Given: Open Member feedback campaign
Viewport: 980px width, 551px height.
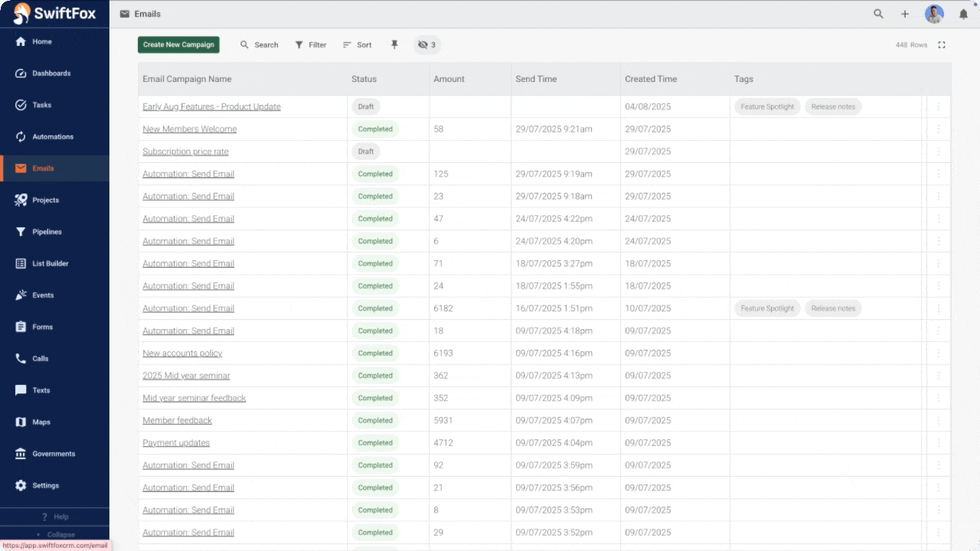Looking at the screenshot, I should click(177, 420).
